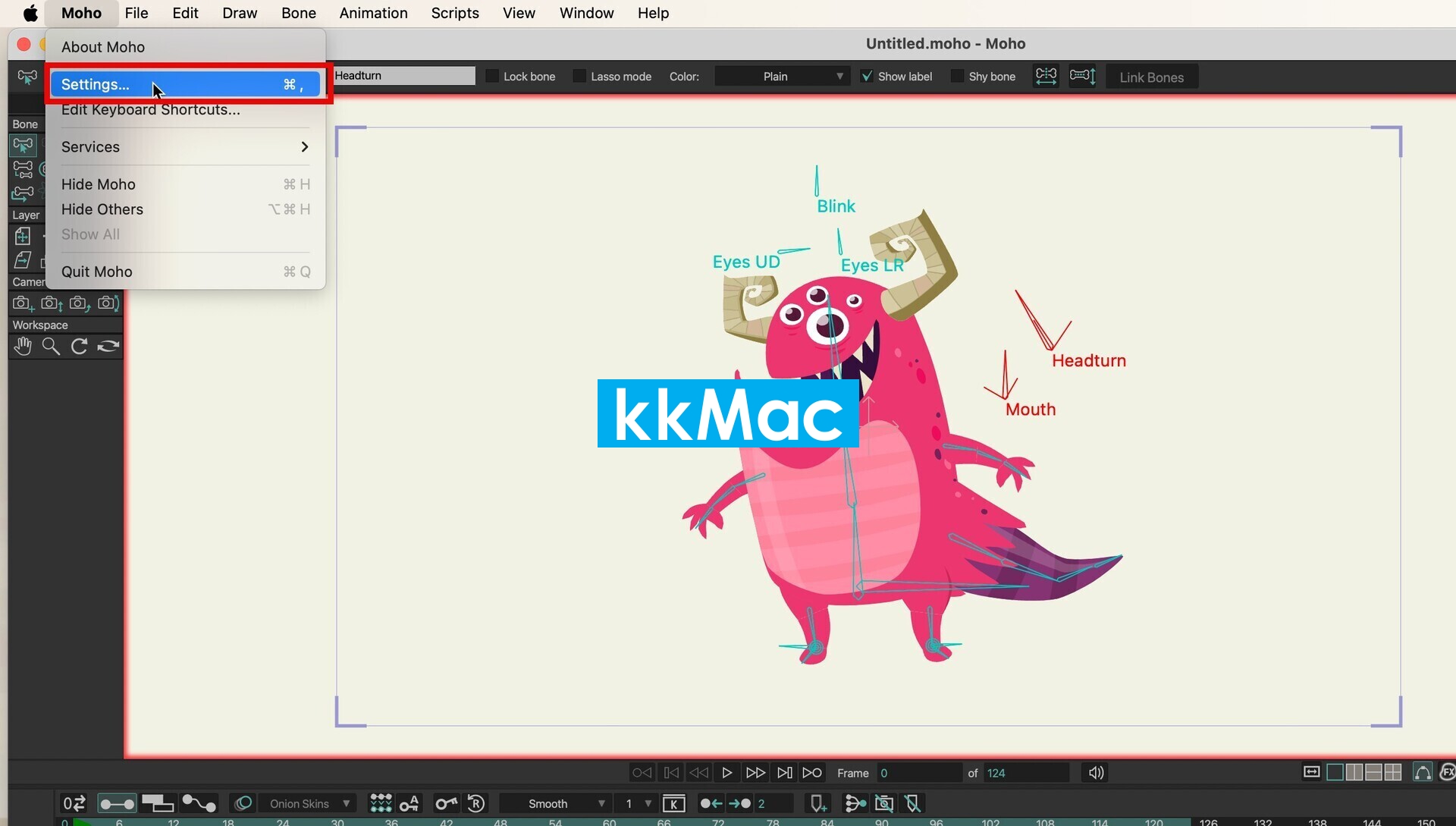Screen dimensions: 1456x826
Task: Click the total frames field showing 124
Action: coord(1026,773)
